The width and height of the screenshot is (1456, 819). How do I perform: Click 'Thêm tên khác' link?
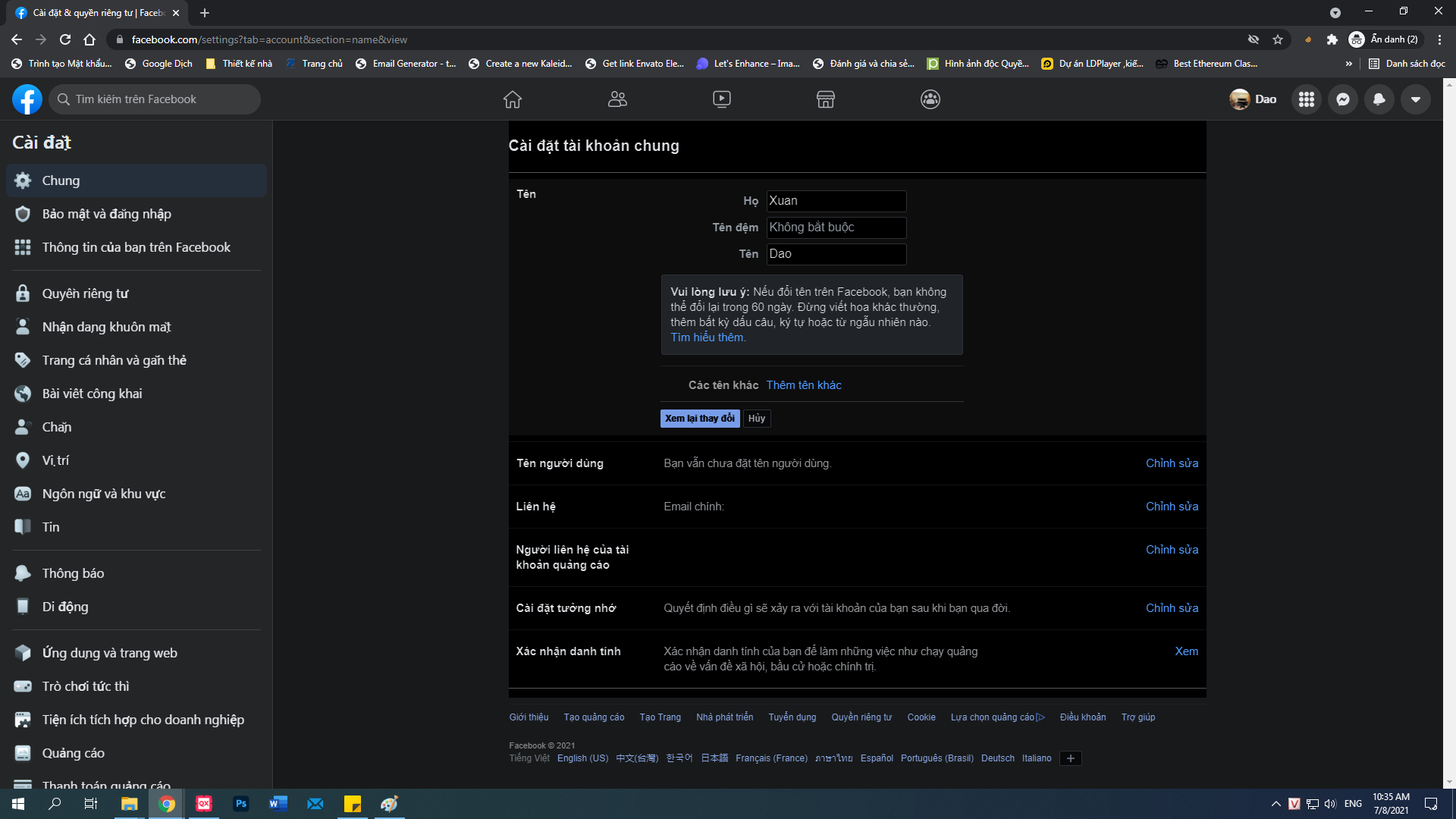click(803, 385)
